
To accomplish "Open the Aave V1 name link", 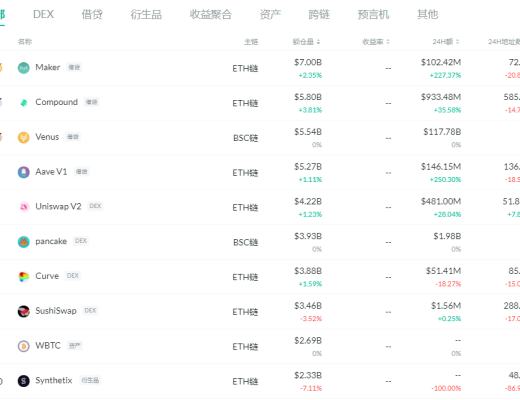I will pyautogui.click(x=51, y=172).
